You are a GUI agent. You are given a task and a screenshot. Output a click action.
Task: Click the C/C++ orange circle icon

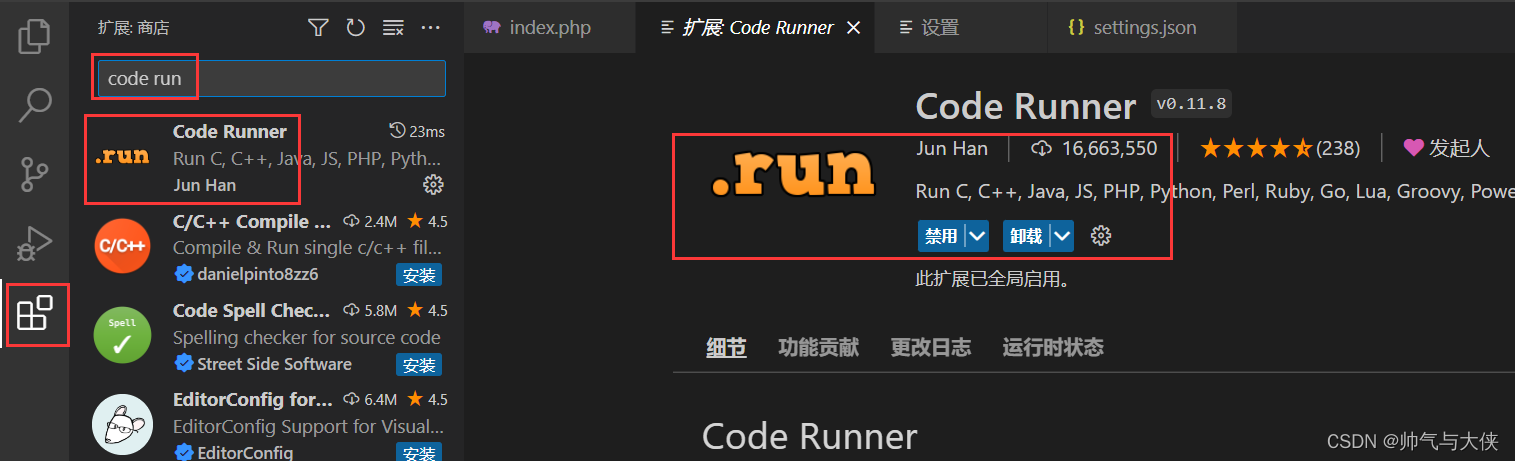tap(122, 245)
